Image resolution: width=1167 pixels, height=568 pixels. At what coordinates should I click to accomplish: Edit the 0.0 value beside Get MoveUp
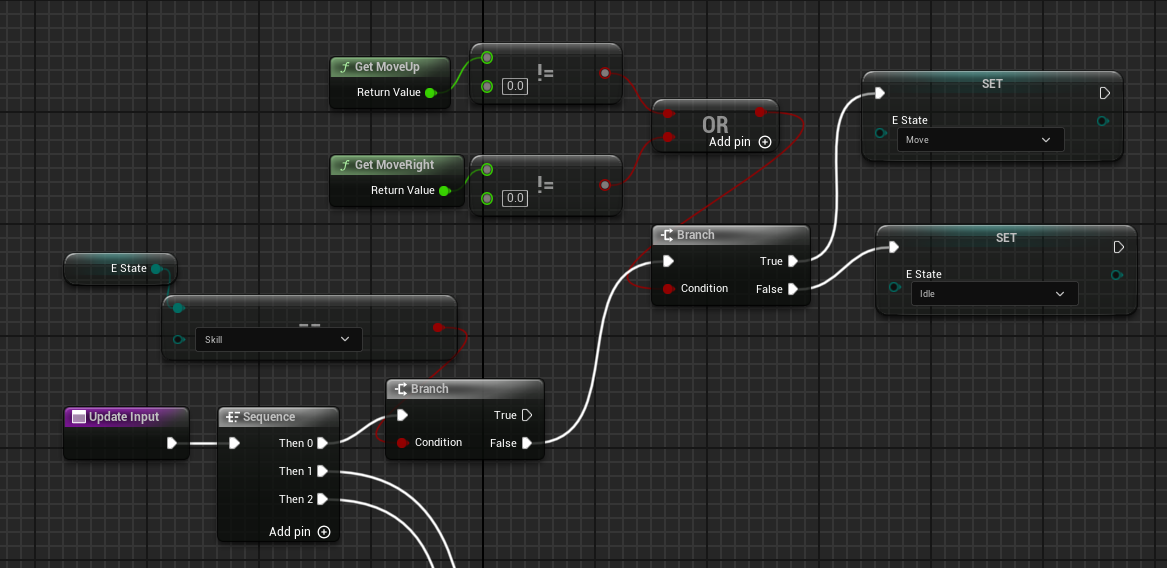tap(515, 86)
